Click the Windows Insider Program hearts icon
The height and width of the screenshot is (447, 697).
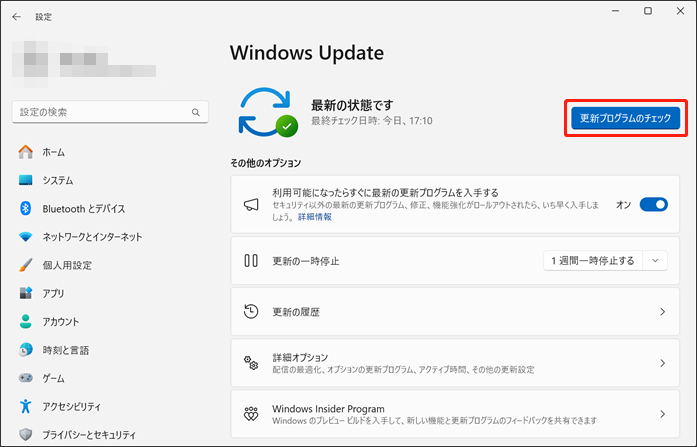pyautogui.click(x=251, y=414)
